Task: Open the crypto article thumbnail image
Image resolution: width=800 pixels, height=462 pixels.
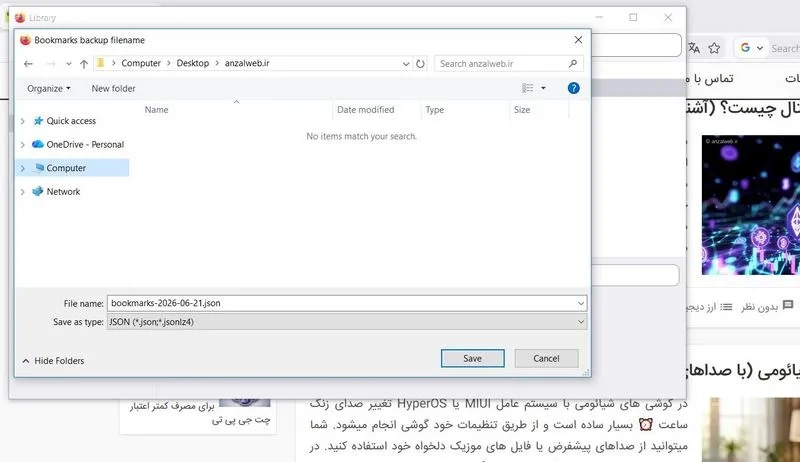Action: 751,205
